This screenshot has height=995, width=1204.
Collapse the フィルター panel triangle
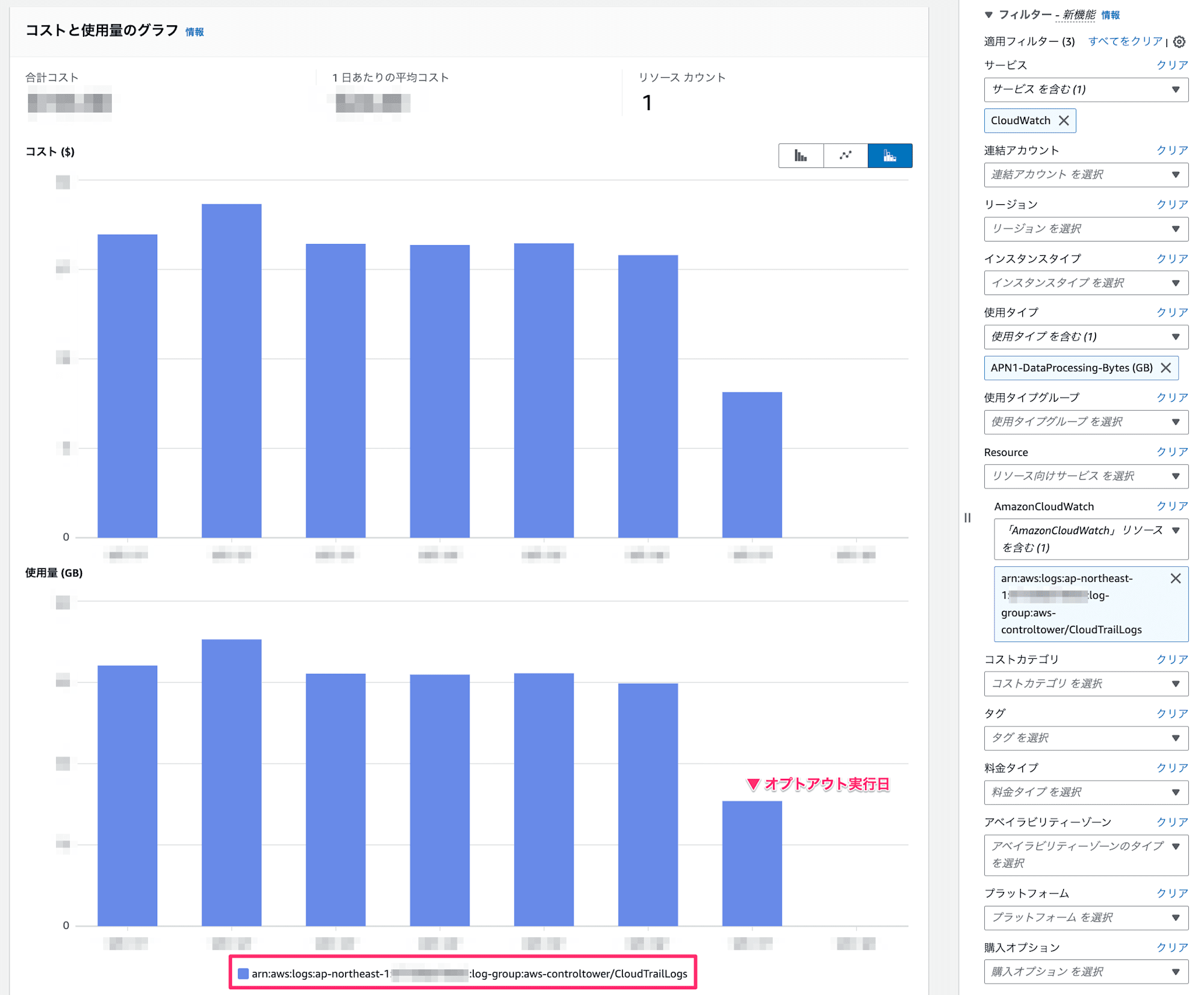point(988,14)
